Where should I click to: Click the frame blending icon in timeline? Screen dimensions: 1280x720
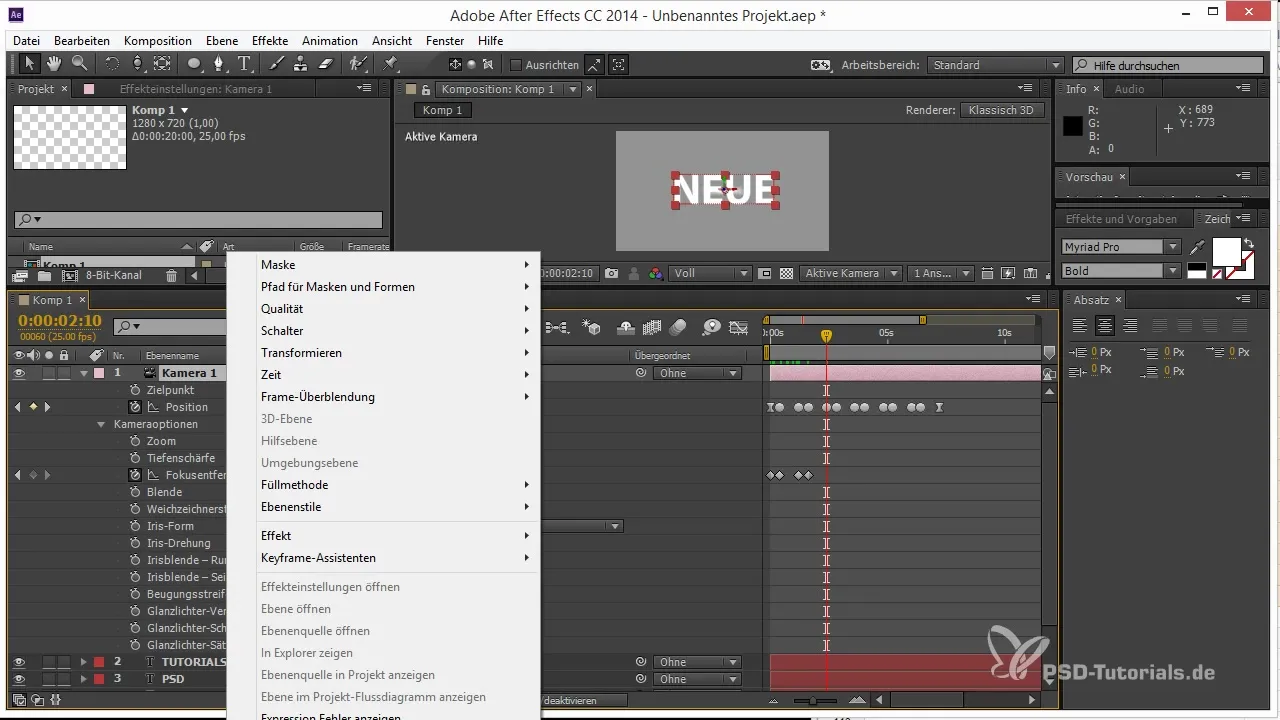[x=652, y=327]
